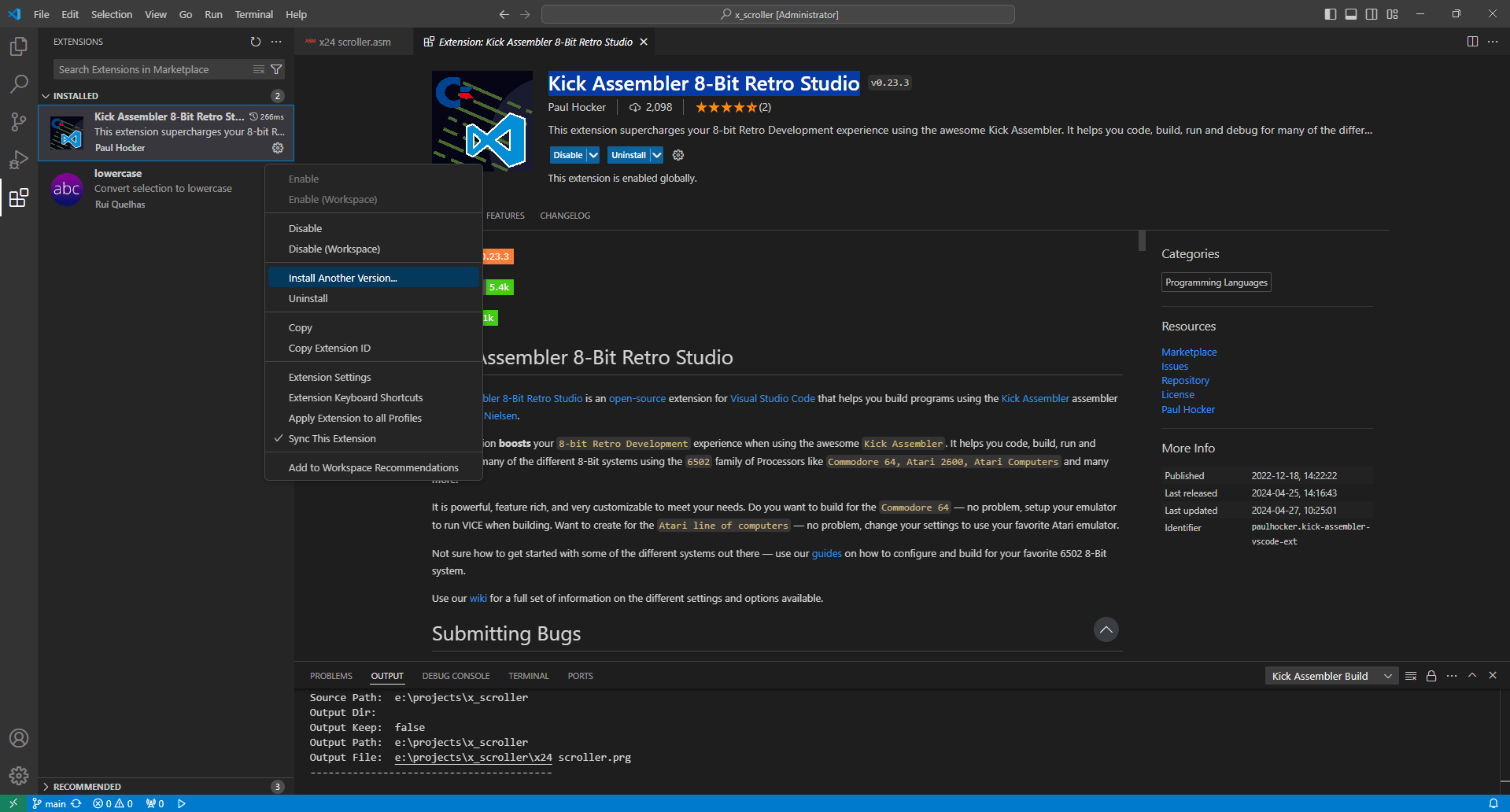Clear the output panel
The image size is (1510, 812).
point(1411,676)
